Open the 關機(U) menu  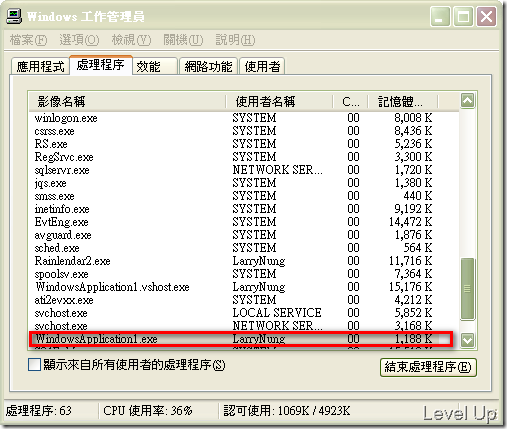[x=183, y=40]
